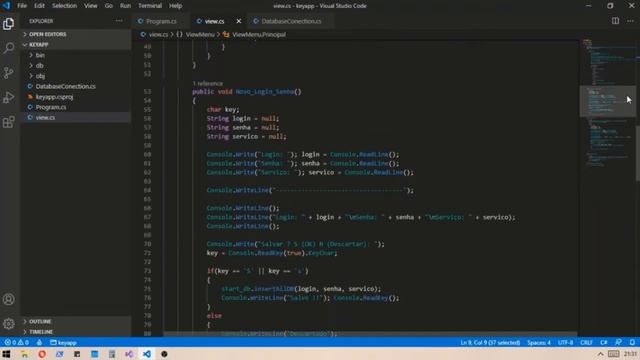640x360 pixels.
Task: Open the Run and Debug view
Action: pos(9,97)
